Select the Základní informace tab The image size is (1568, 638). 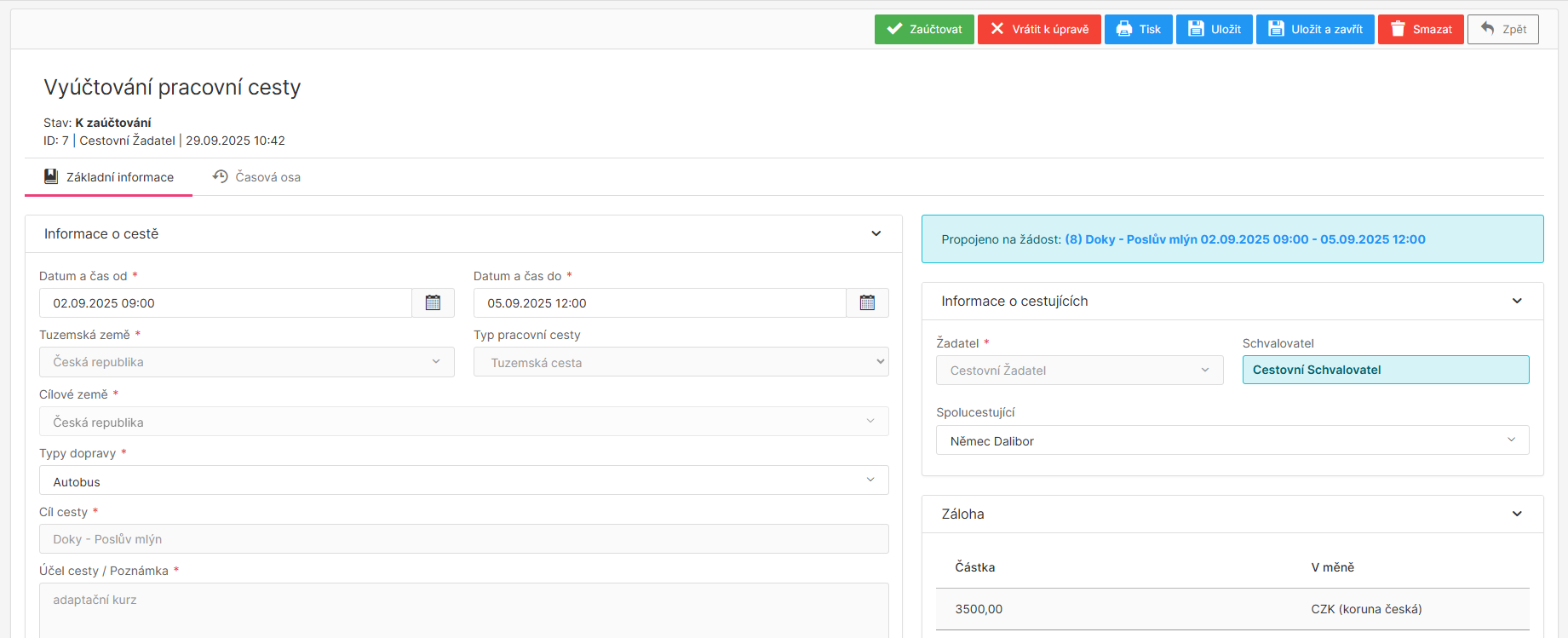(109, 177)
